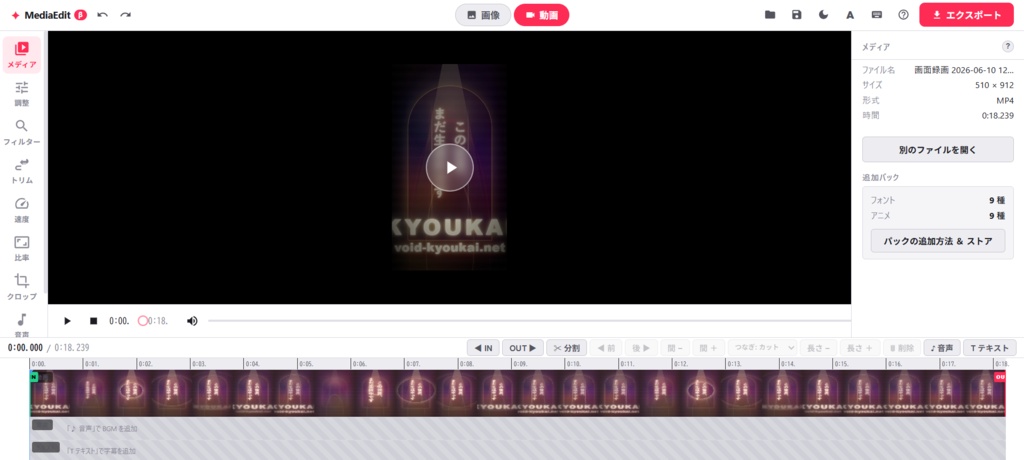This screenshot has height=460, width=1024.
Task: Click the audio track with BGM を追加 hint
Action: pyautogui.click(x=517, y=428)
